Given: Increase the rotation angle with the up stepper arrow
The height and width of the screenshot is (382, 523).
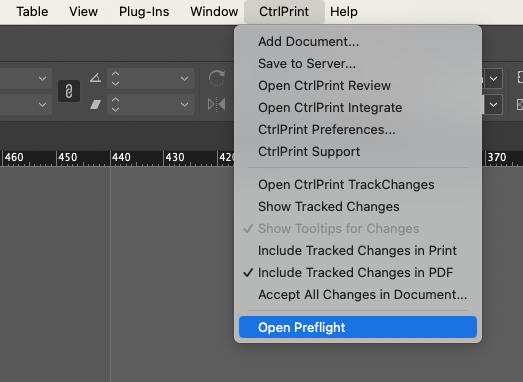Looking at the screenshot, I should pyautogui.click(x=115, y=74).
